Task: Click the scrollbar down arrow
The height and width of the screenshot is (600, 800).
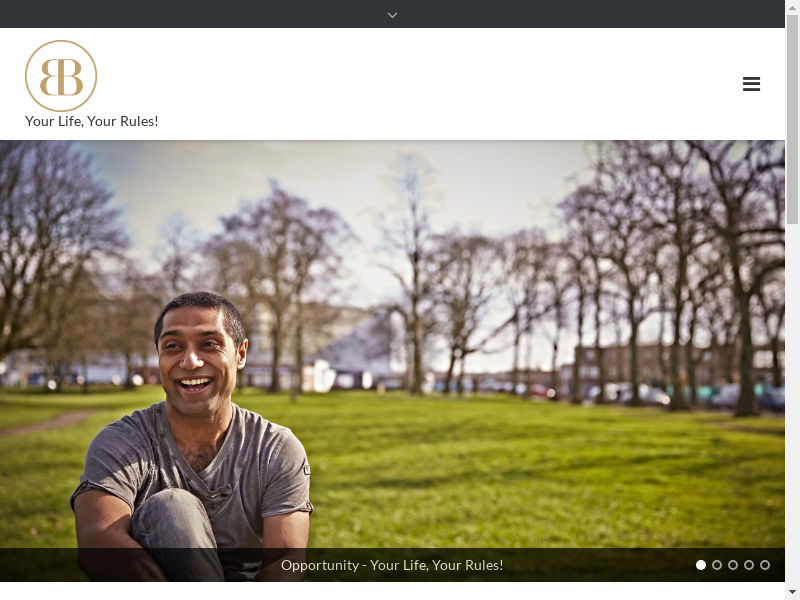Action: (792, 593)
